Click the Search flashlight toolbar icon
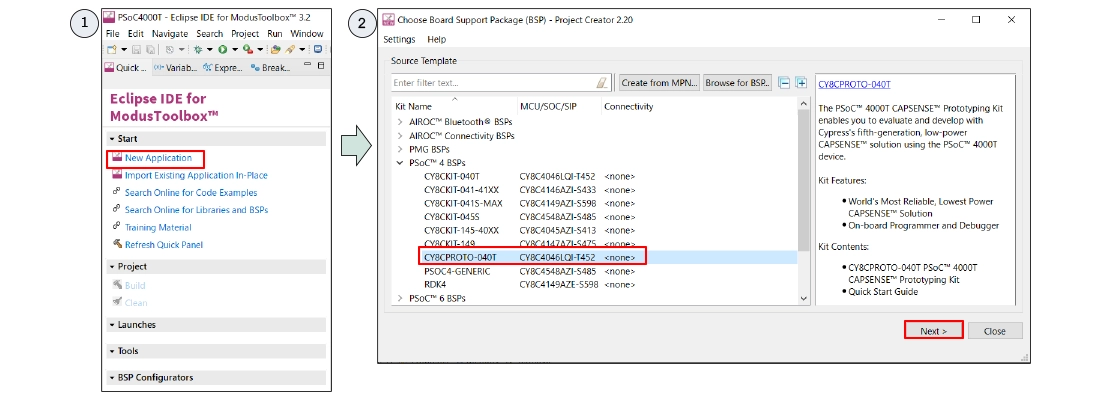This screenshot has height=400, width=1100. pyautogui.click(x=290, y=49)
